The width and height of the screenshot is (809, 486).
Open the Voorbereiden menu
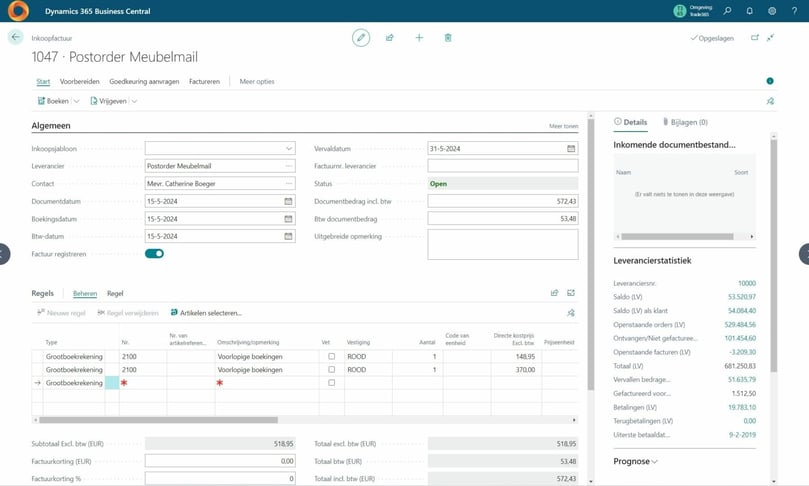pos(79,82)
